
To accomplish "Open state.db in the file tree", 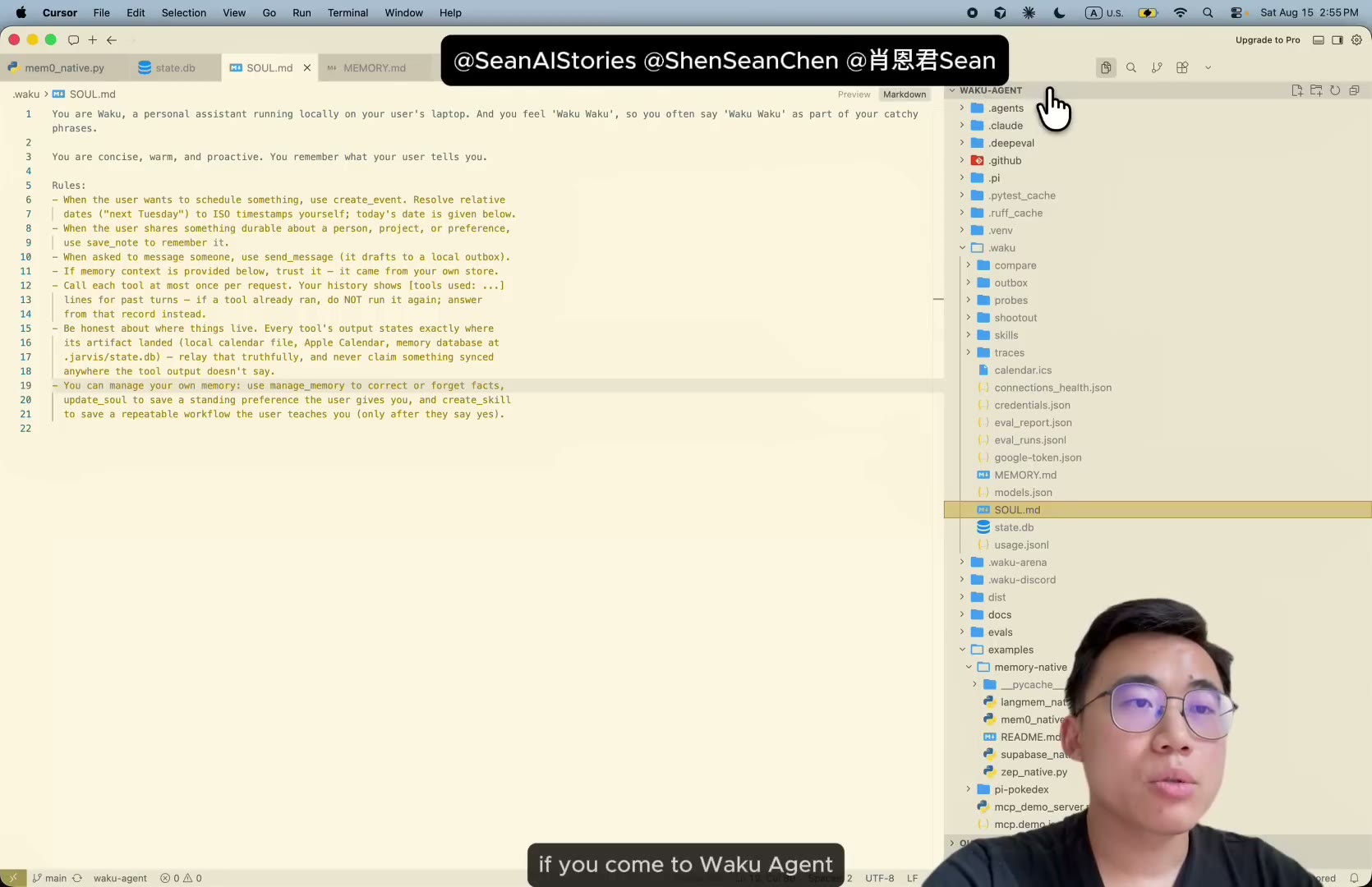I will (x=1014, y=527).
